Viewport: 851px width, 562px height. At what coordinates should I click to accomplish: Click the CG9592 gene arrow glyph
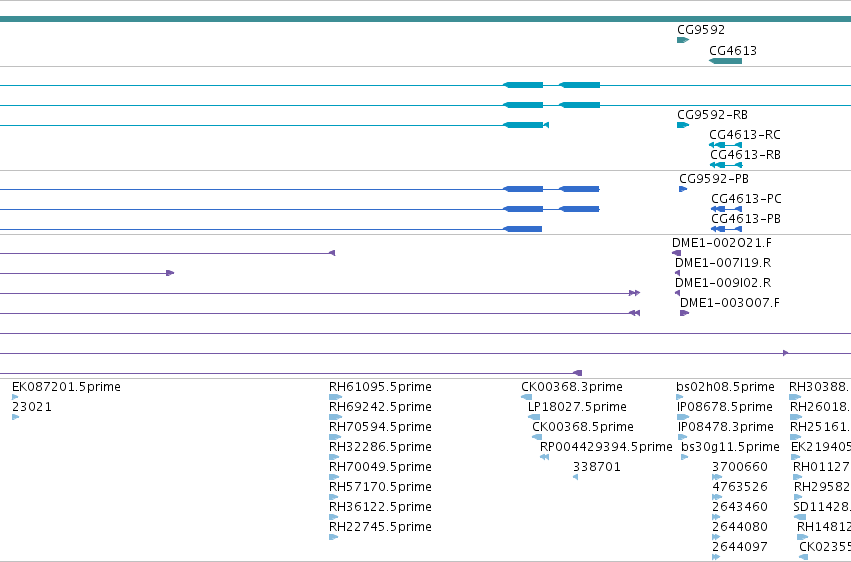(x=683, y=40)
